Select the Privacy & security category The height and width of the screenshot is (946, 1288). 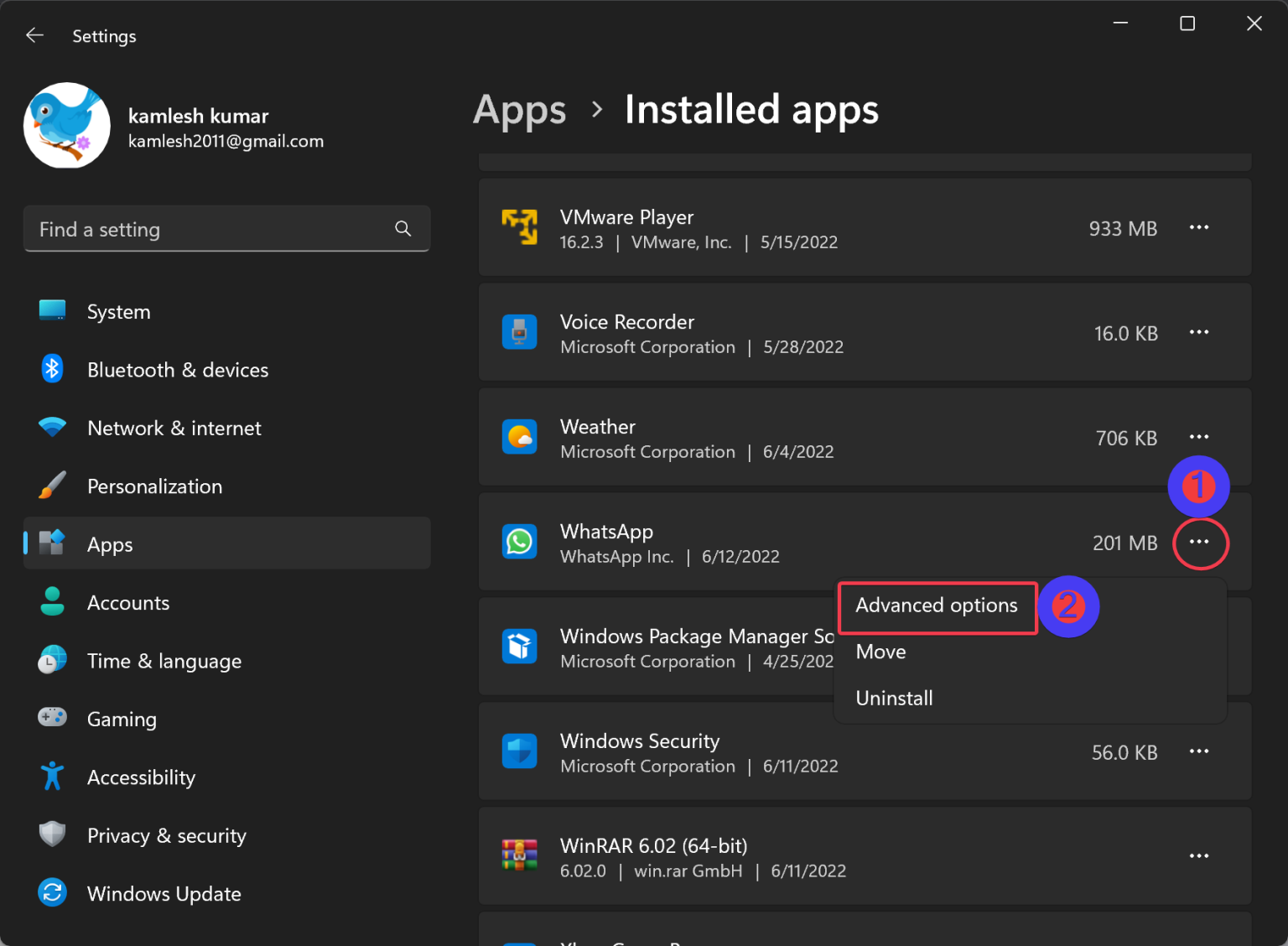coord(166,835)
